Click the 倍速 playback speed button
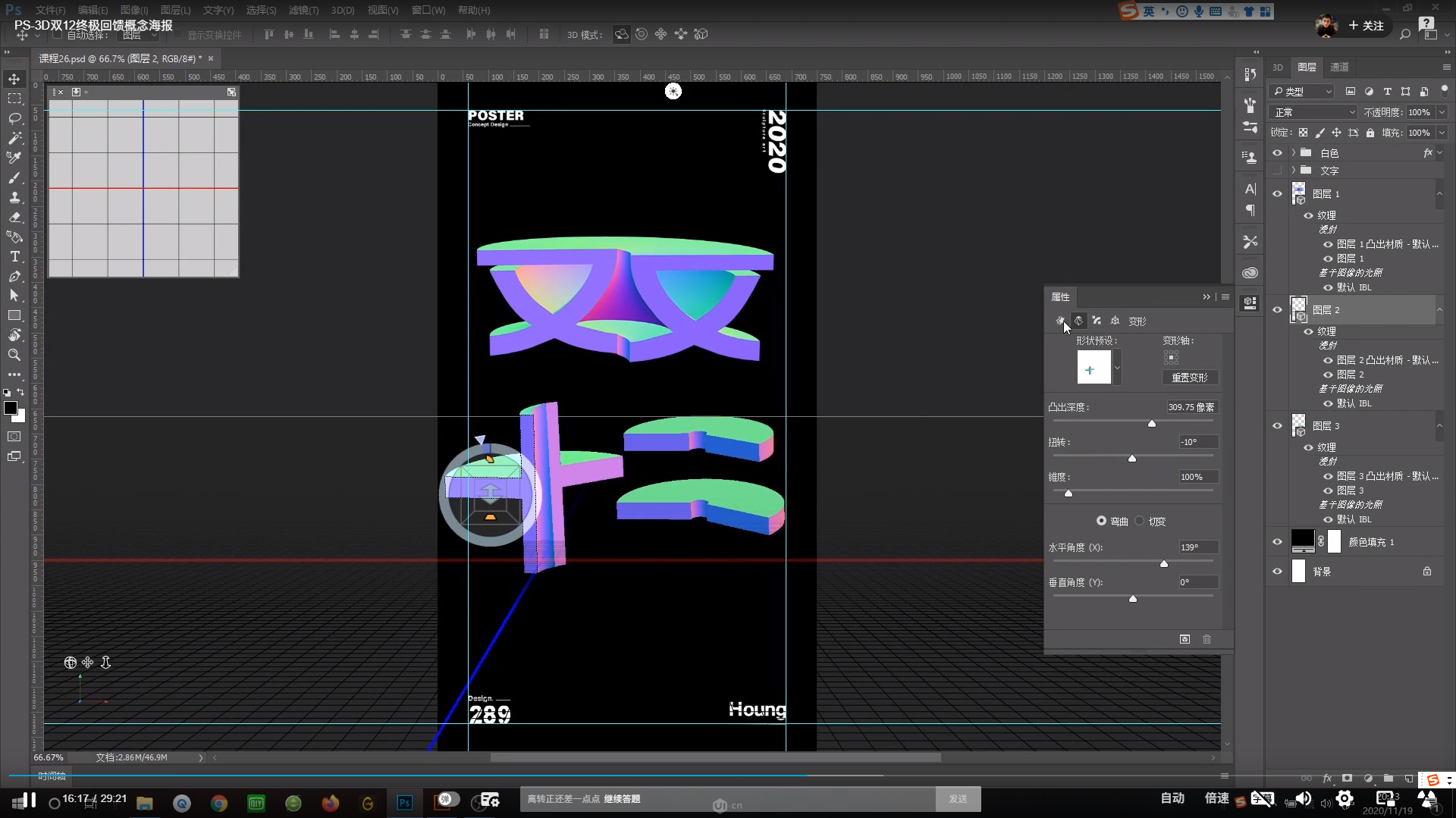The height and width of the screenshot is (818, 1456). tap(1217, 798)
